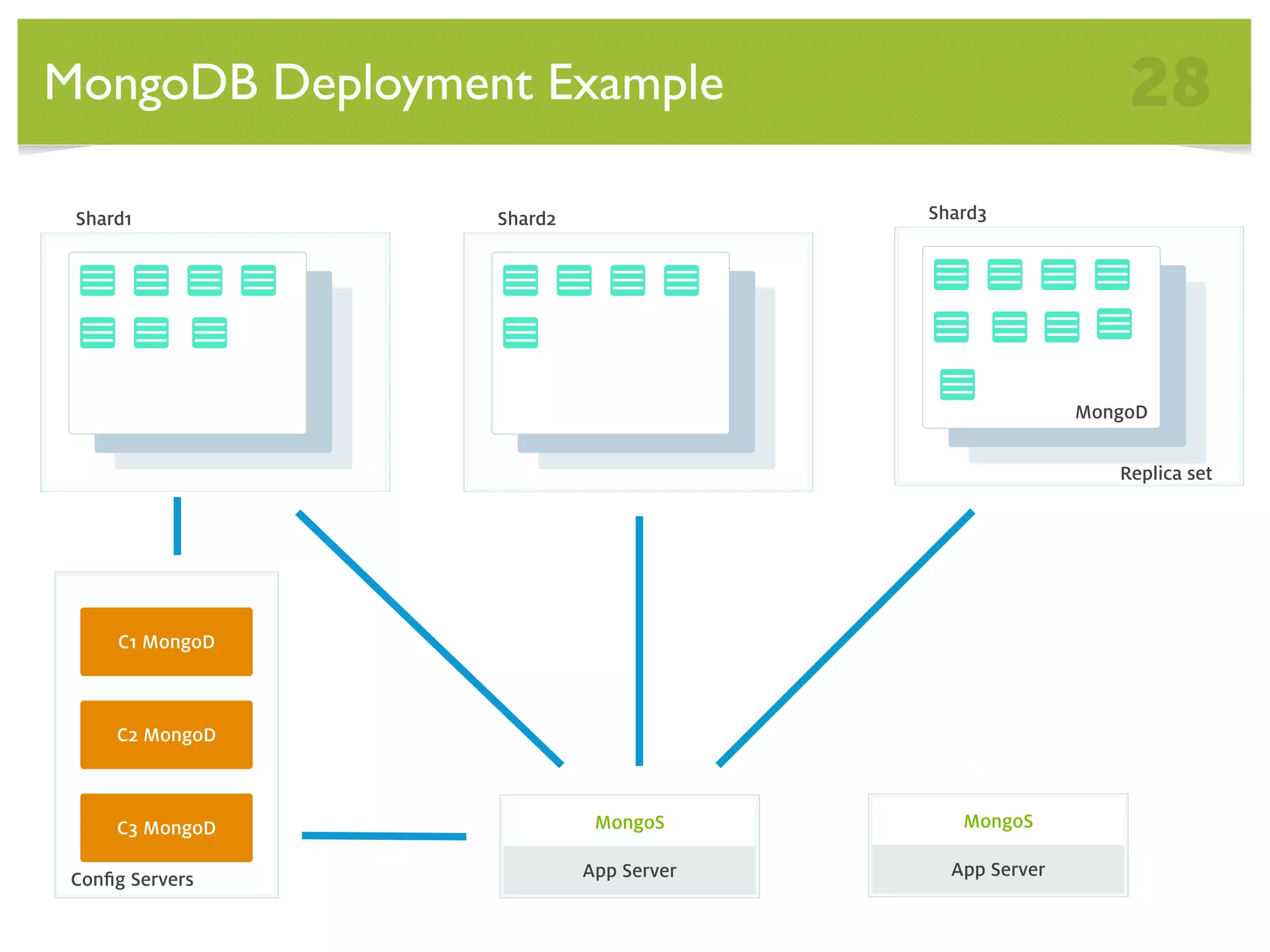Select the single second-row chunk icon in Shard2
The width and height of the screenshot is (1270, 952).
[520, 333]
